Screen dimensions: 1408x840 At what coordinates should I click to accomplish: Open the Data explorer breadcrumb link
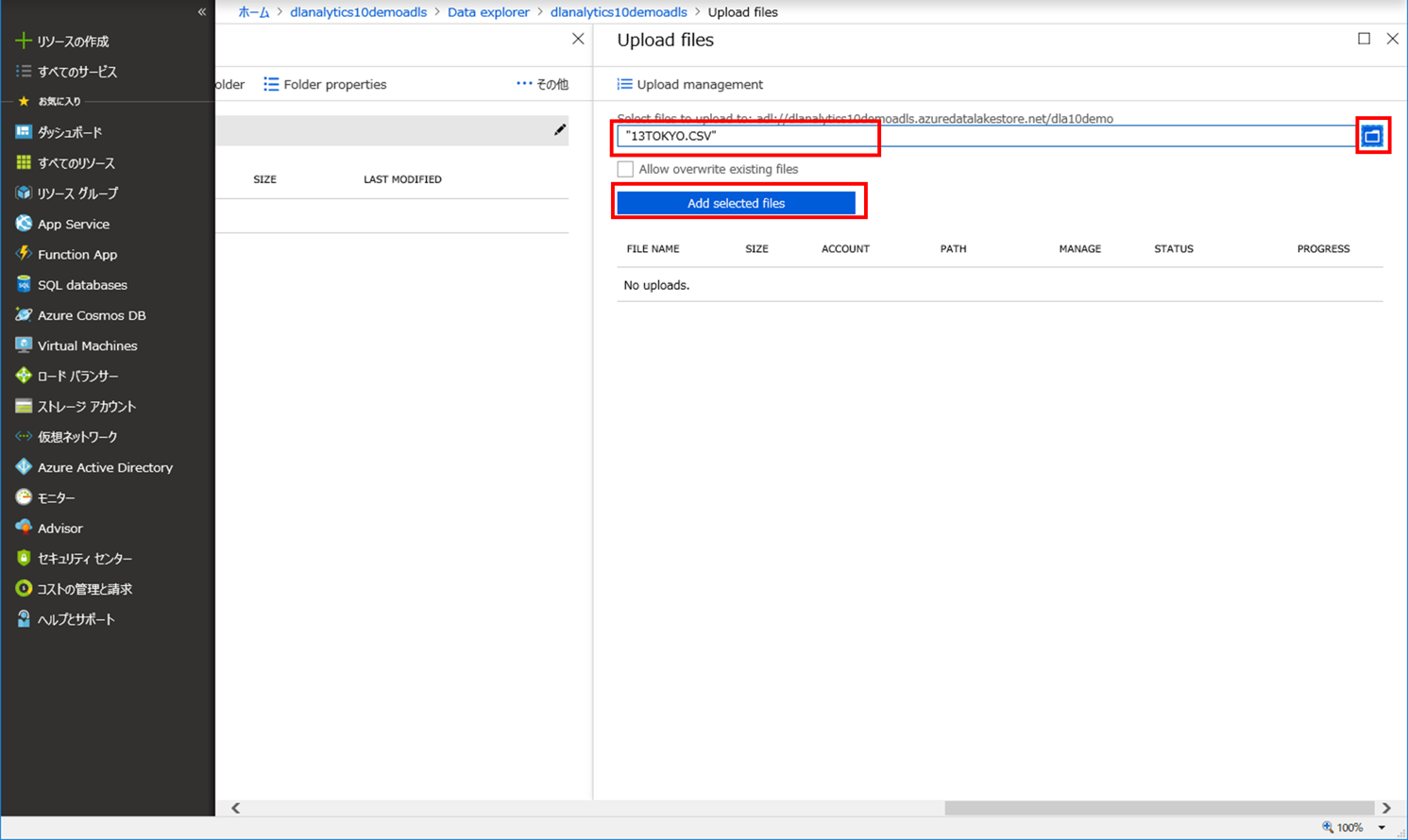488,12
